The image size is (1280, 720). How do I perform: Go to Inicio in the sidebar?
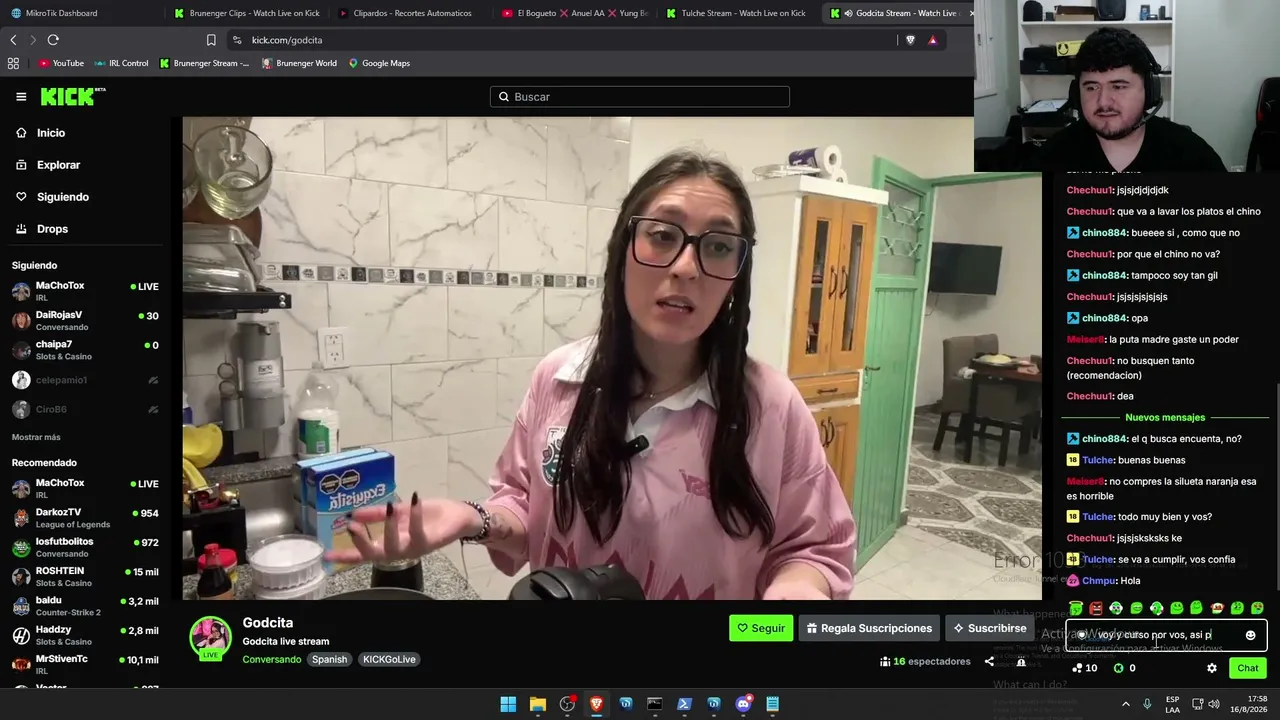[x=50, y=133]
